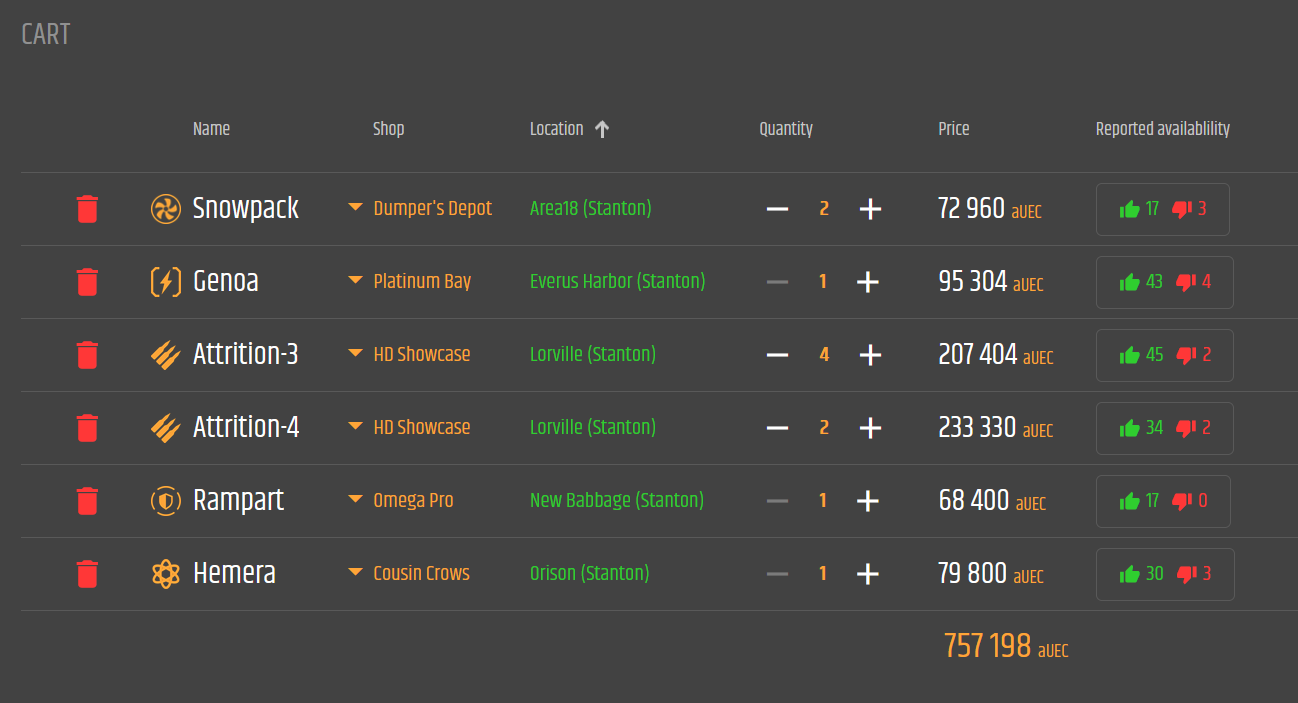Open the Omega Pro shop link

tap(413, 500)
